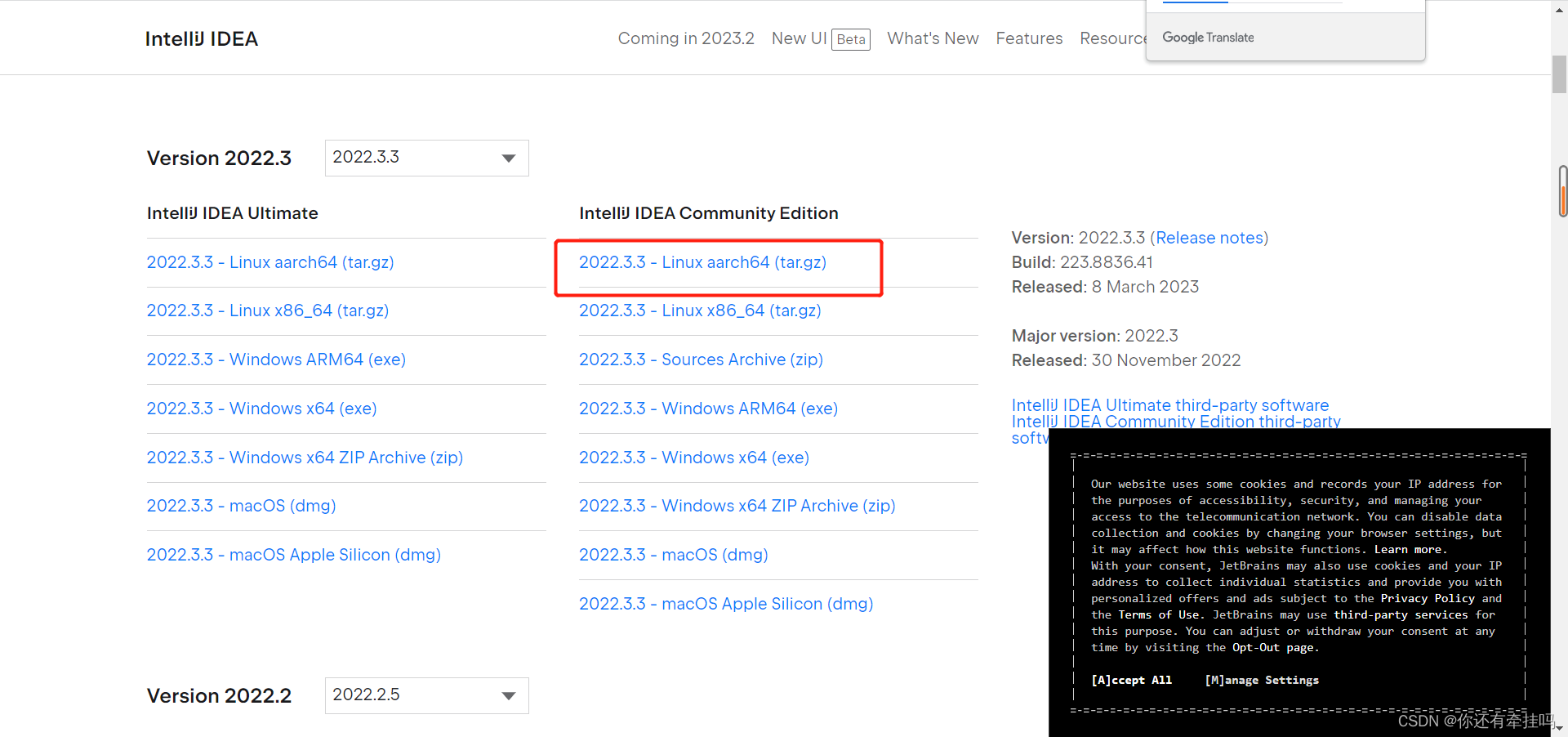Image resolution: width=1568 pixels, height=737 pixels.
Task: Select the 'Version 2022.2' heading text
Action: 219,696
